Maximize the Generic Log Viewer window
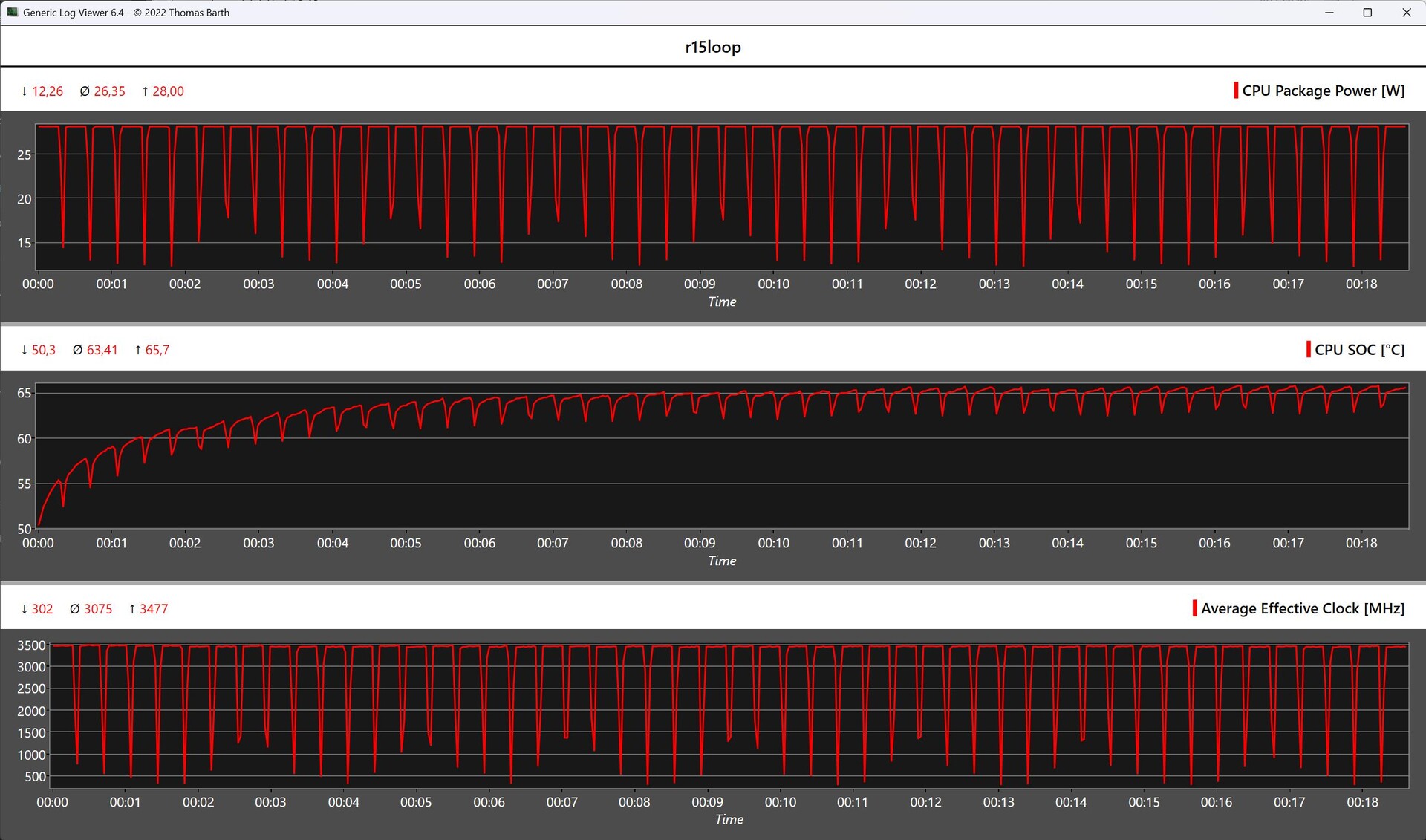The width and height of the screenshot is (1426, 840). (x=1367, y=13)
